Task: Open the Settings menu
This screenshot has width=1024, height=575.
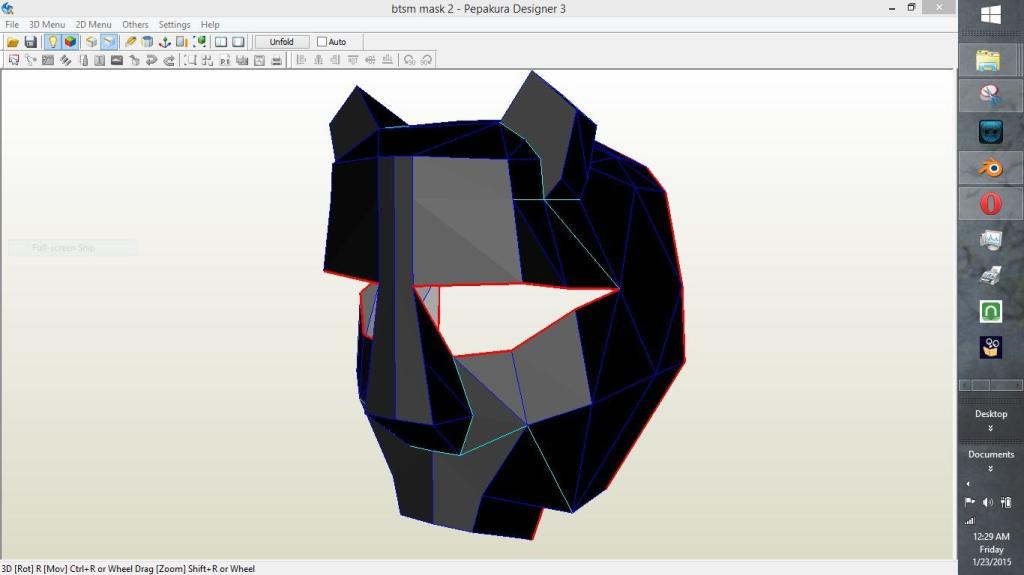Action: [x=174, y=24]
